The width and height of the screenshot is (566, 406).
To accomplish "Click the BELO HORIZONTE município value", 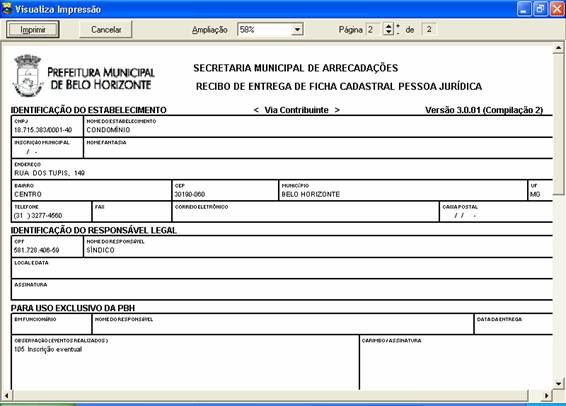I will click(x=311, y=195).
